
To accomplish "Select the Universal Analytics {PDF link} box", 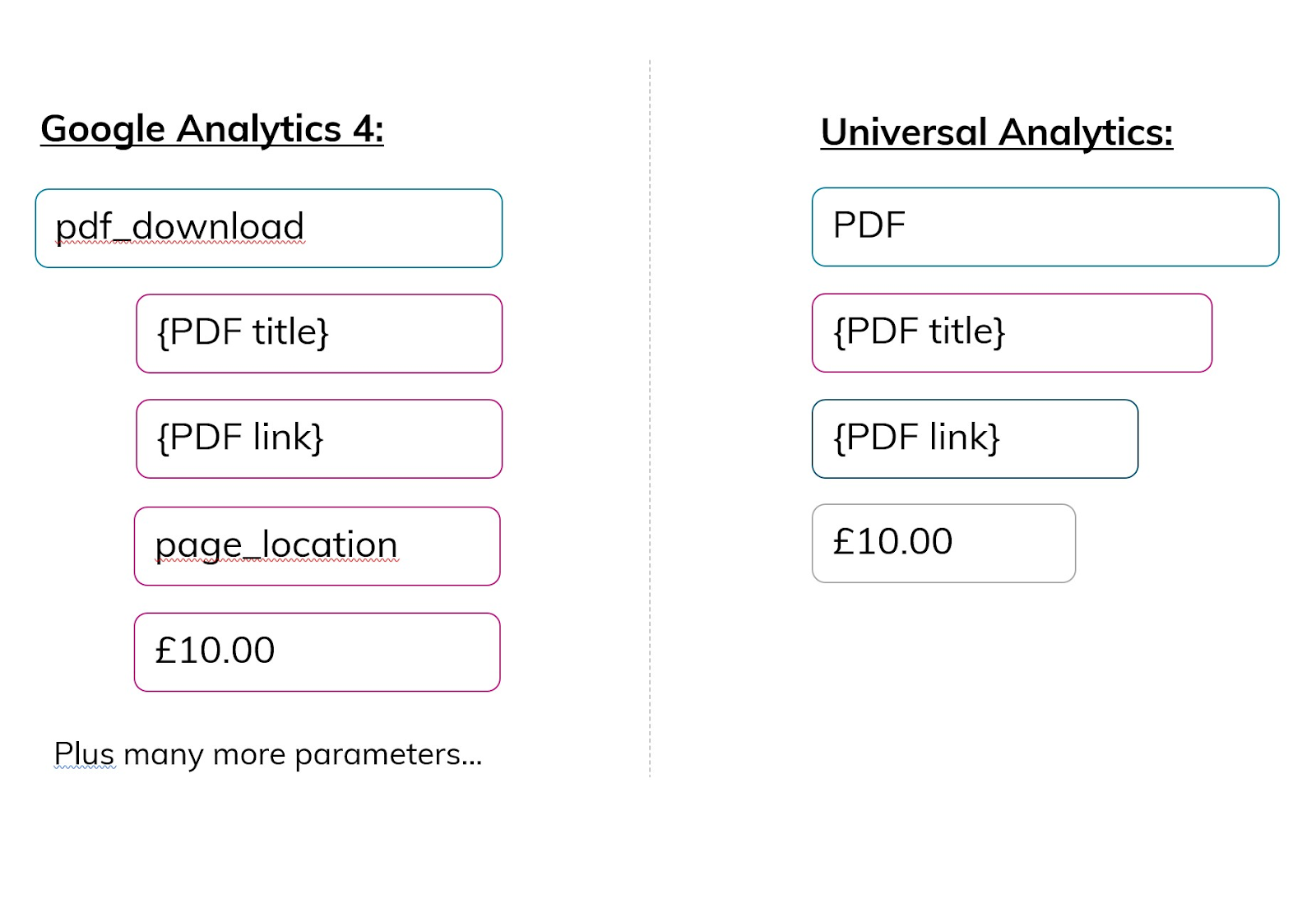I will pyautogui.click(x=975, y=439).
